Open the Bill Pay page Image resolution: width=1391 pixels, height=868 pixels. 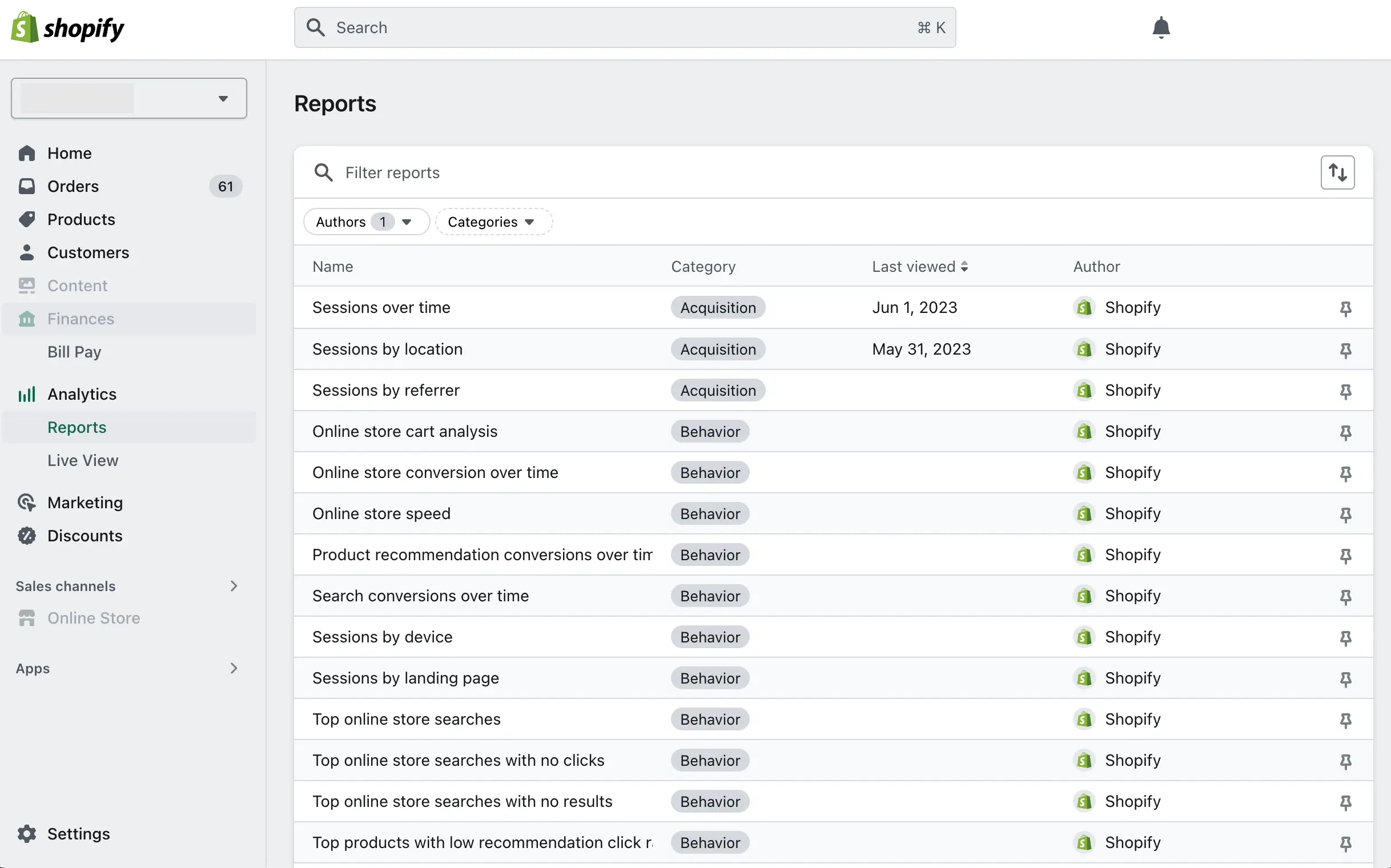[74, 352]
